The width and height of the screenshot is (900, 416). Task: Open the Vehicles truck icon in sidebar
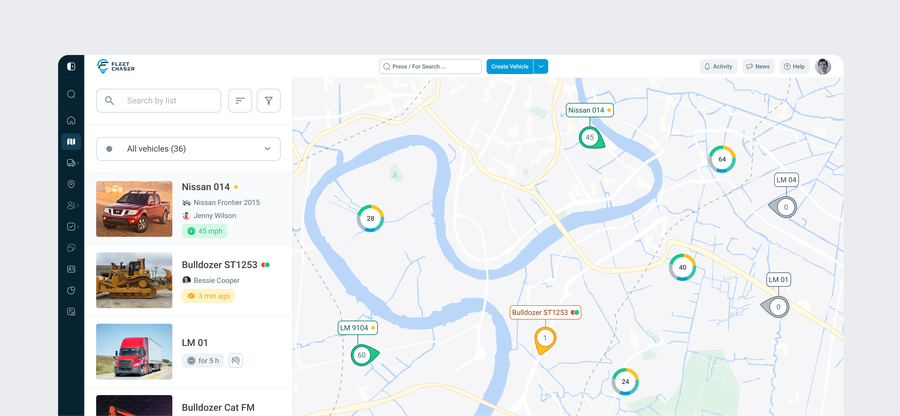71,163
